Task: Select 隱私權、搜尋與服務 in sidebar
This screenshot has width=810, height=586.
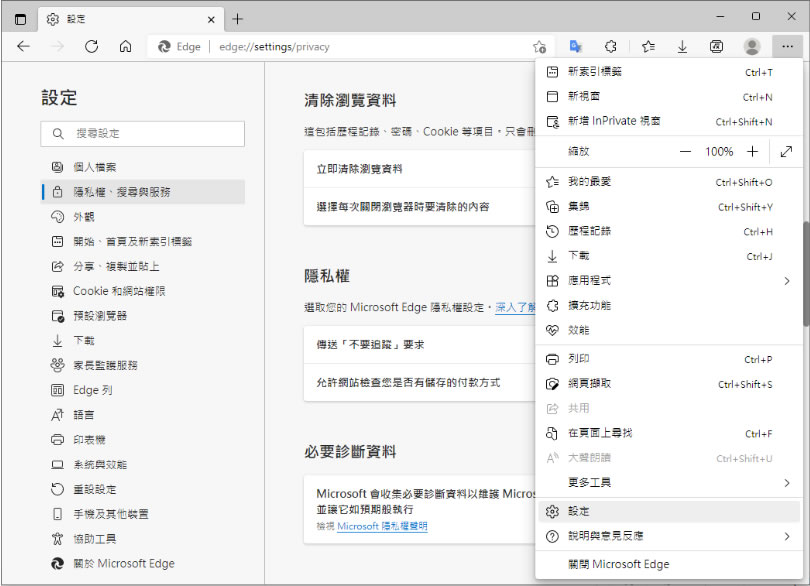Action: point(143,192)
